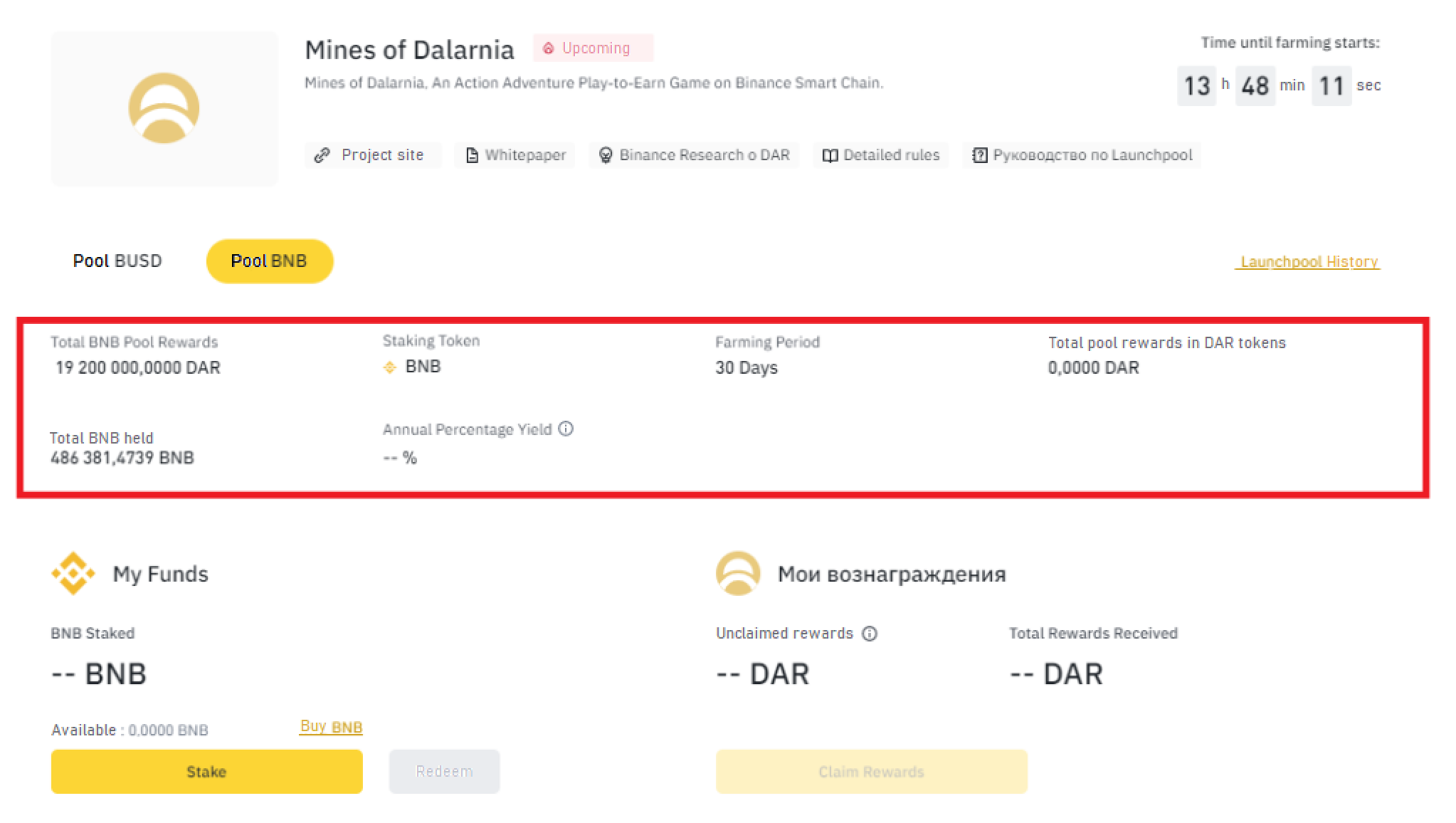Switch to the Pool BUSD tab
The height and width of the screenshot is (823, 1456).
[117, 261]
